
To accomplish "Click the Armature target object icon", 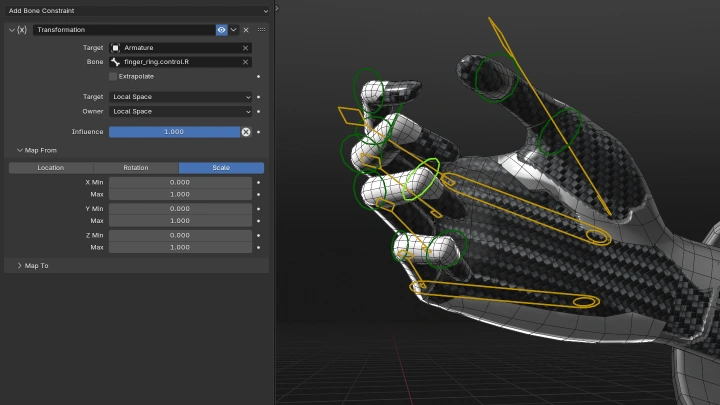I will (x=116, y=48).
